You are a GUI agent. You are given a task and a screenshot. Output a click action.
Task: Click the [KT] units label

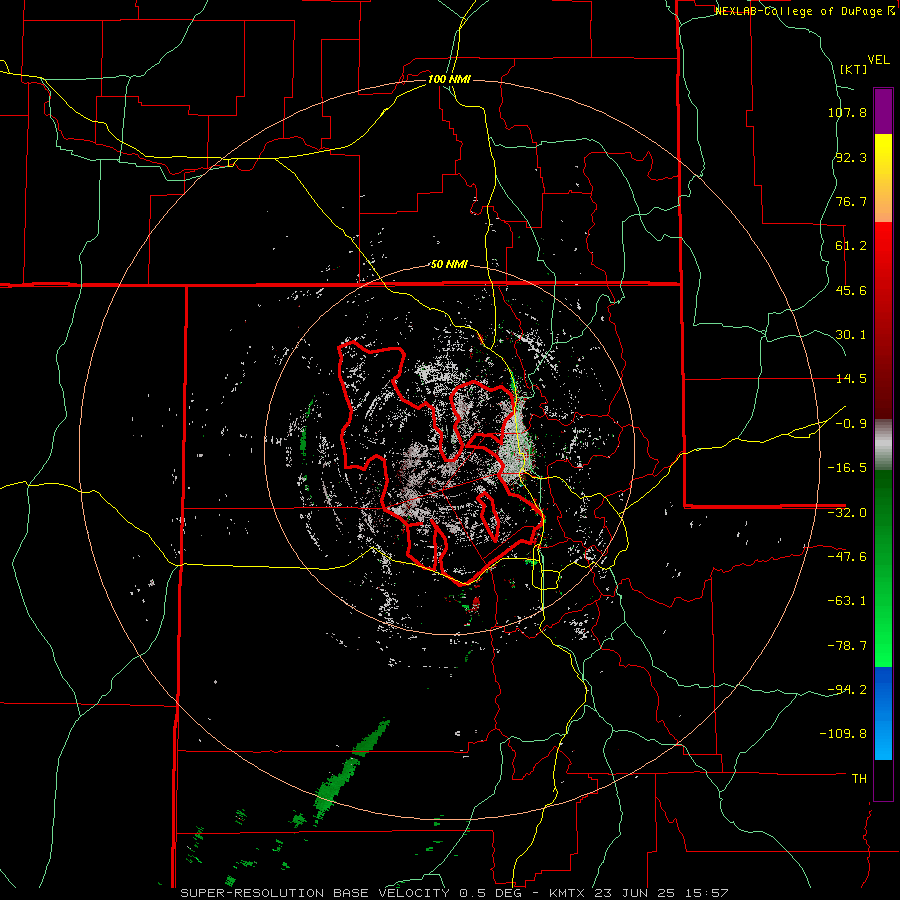(x=853, y=69)
